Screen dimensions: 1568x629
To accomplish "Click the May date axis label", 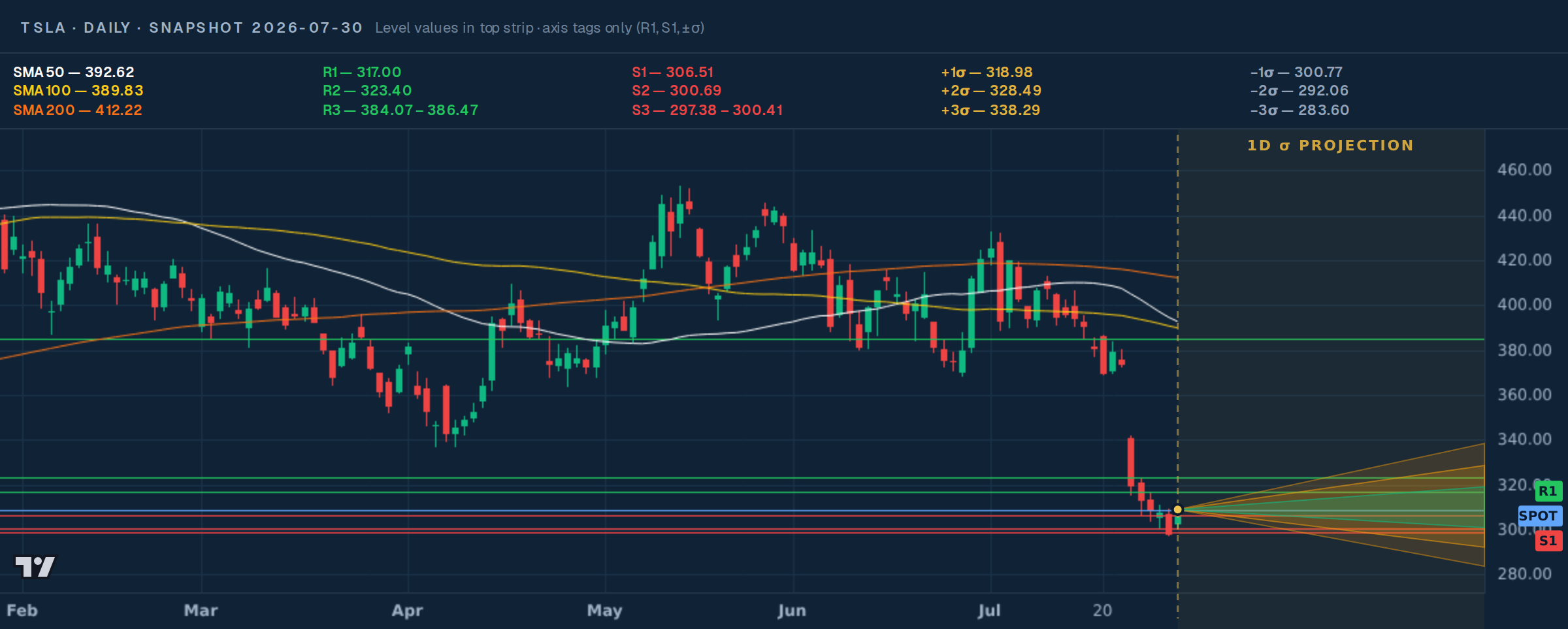I will pyautogui.click(x=605, y=611).
